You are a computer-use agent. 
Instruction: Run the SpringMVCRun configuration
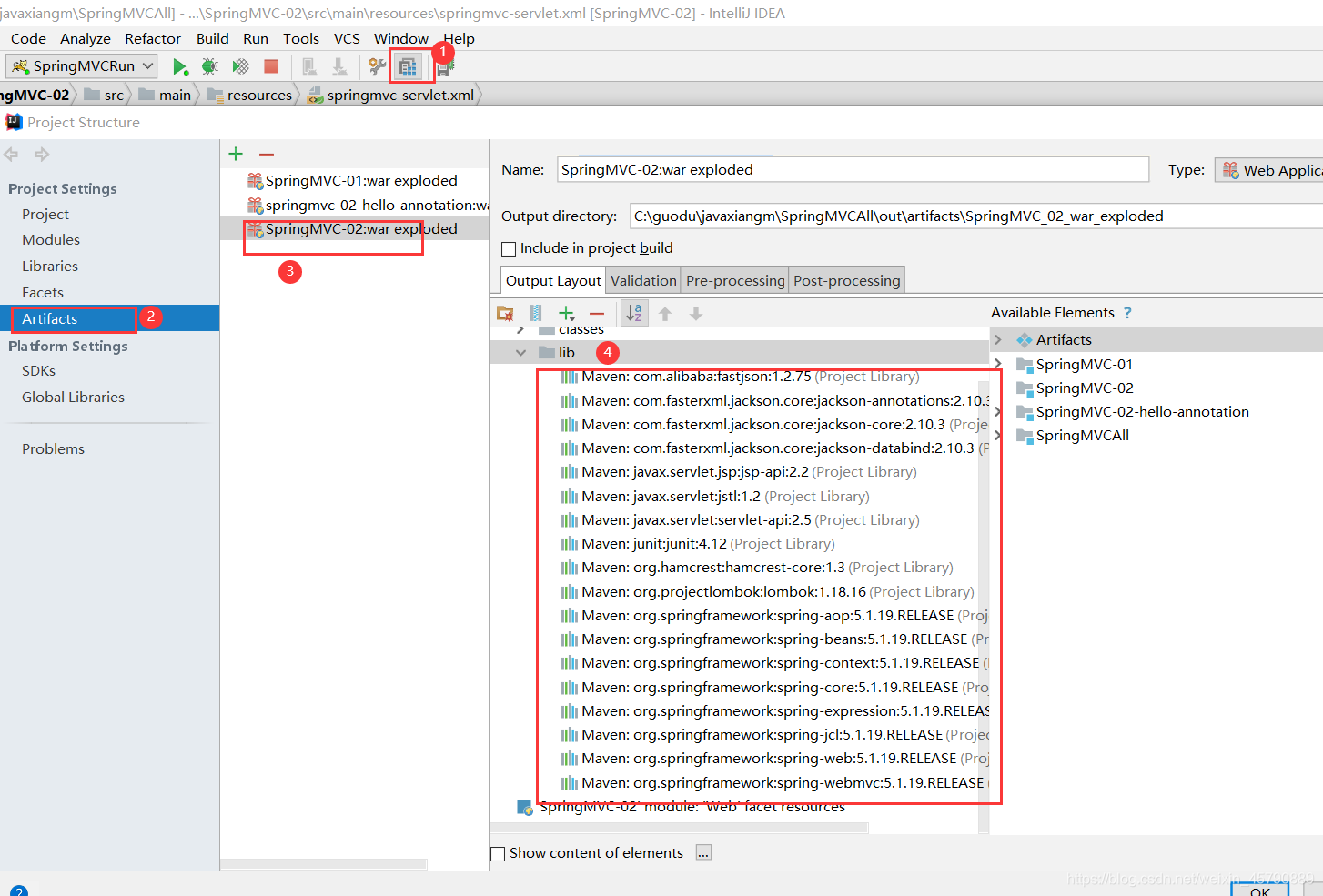[180, 66]
